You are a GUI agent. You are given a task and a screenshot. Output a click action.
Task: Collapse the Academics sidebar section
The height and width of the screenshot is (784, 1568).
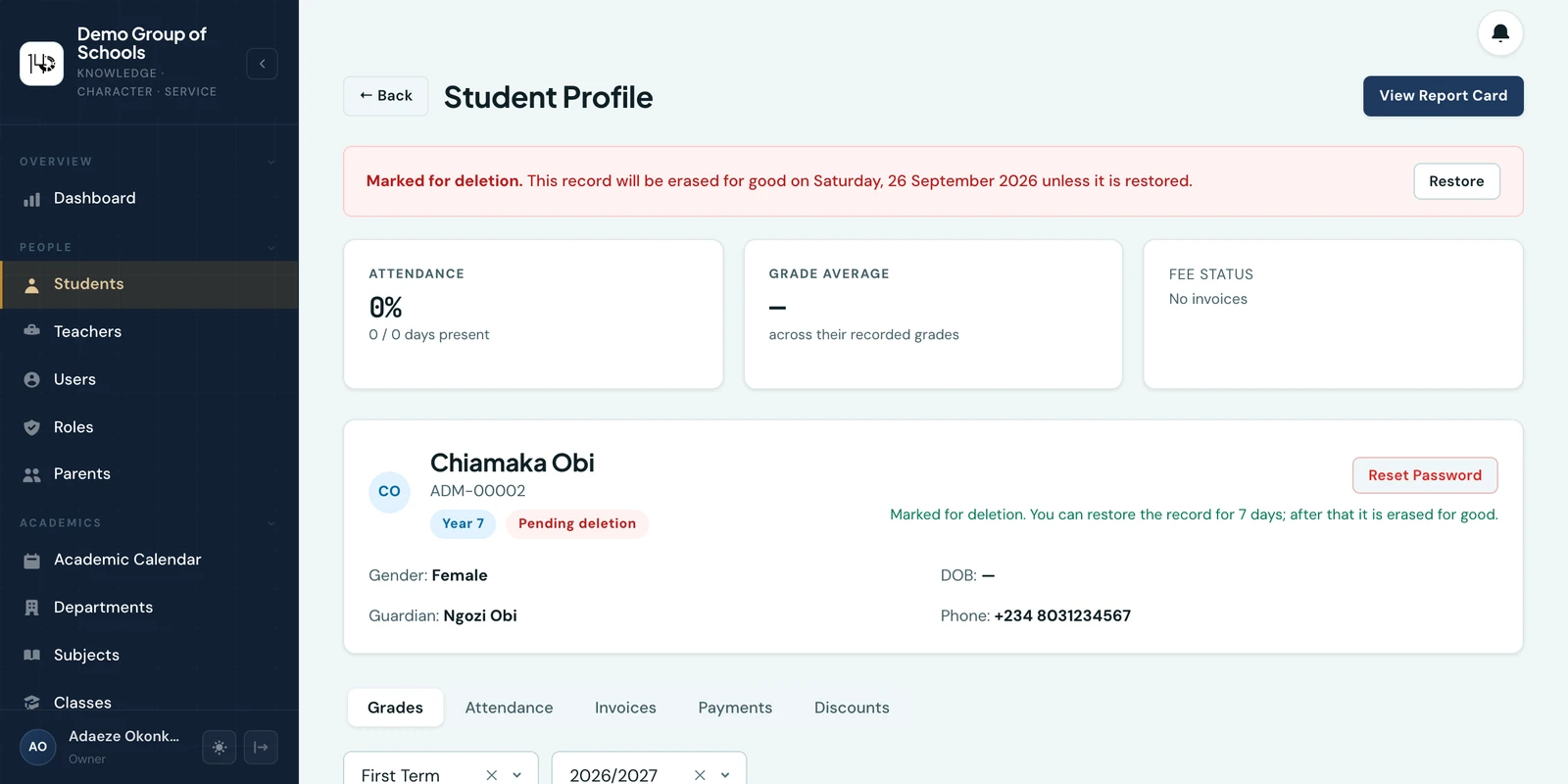click(x=271, y=523)
